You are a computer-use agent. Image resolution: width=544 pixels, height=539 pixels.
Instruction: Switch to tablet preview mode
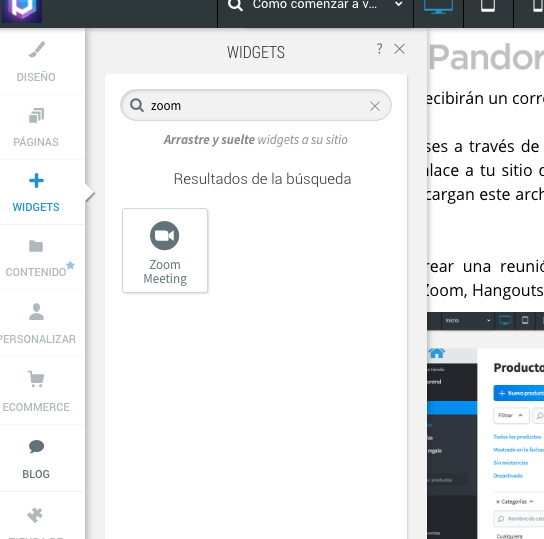coord(488,6)
